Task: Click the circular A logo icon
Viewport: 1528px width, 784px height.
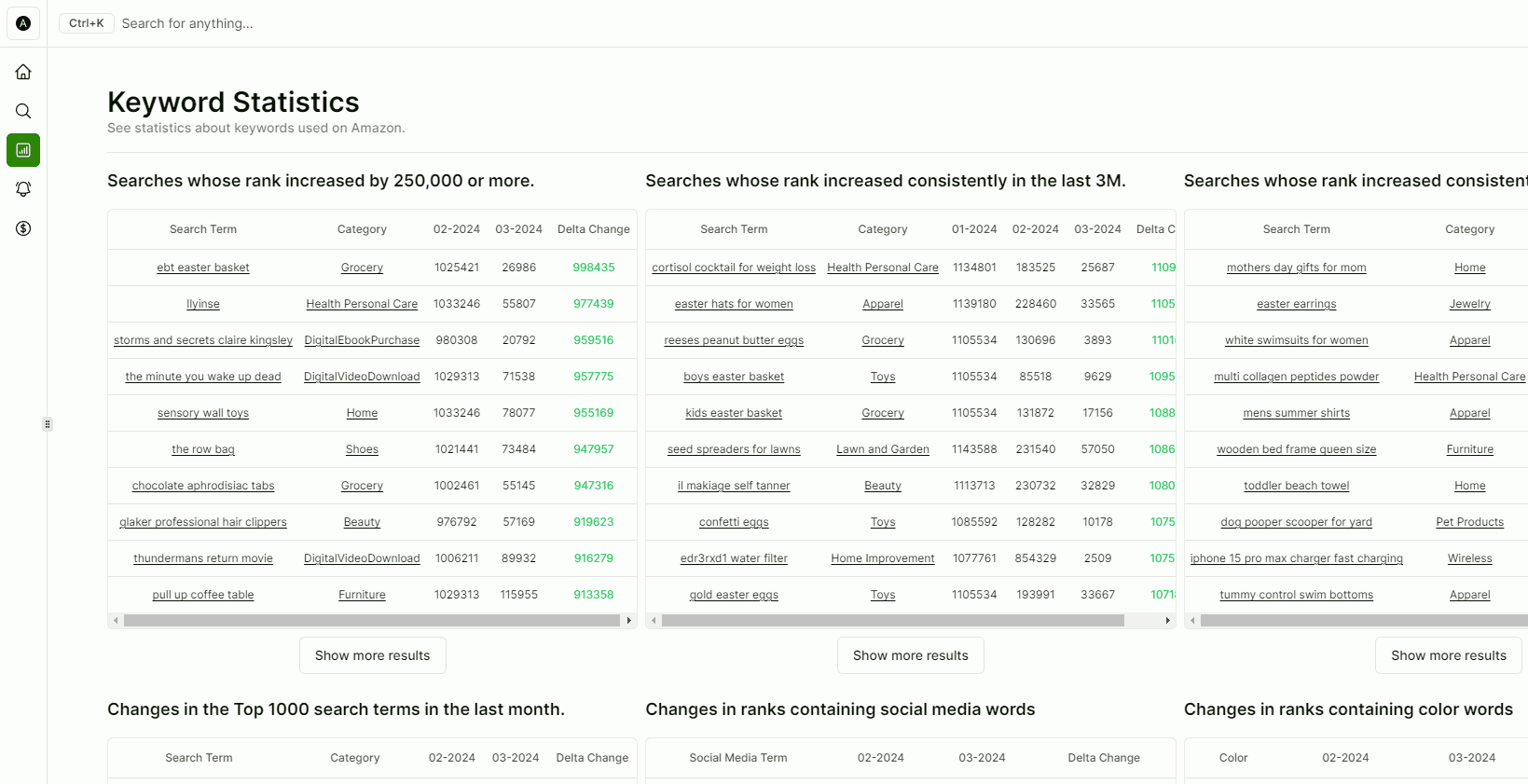Action: 23,23
